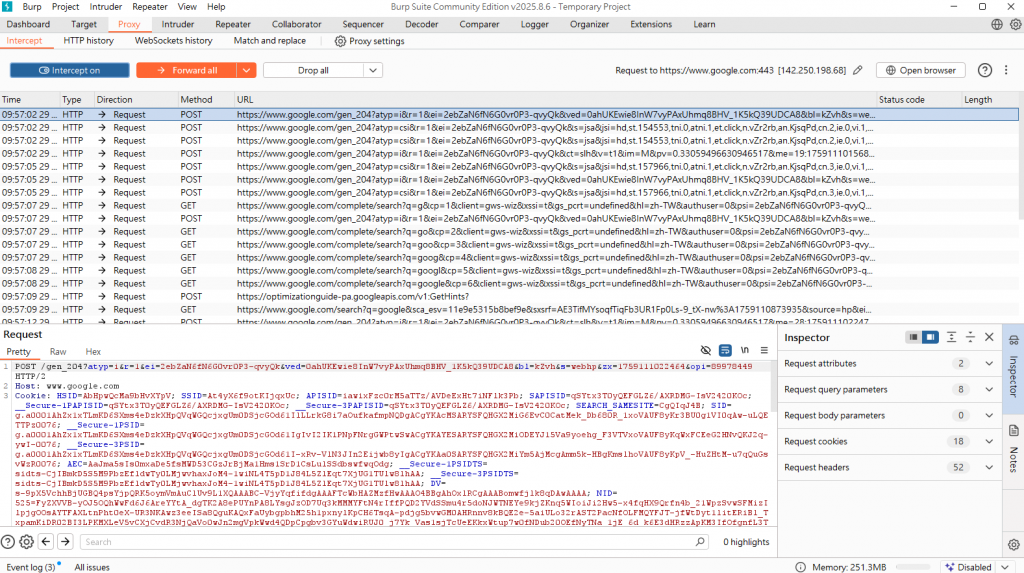Click the memory usage progress bar
The image size is (1024, 573).
point(913,567)
